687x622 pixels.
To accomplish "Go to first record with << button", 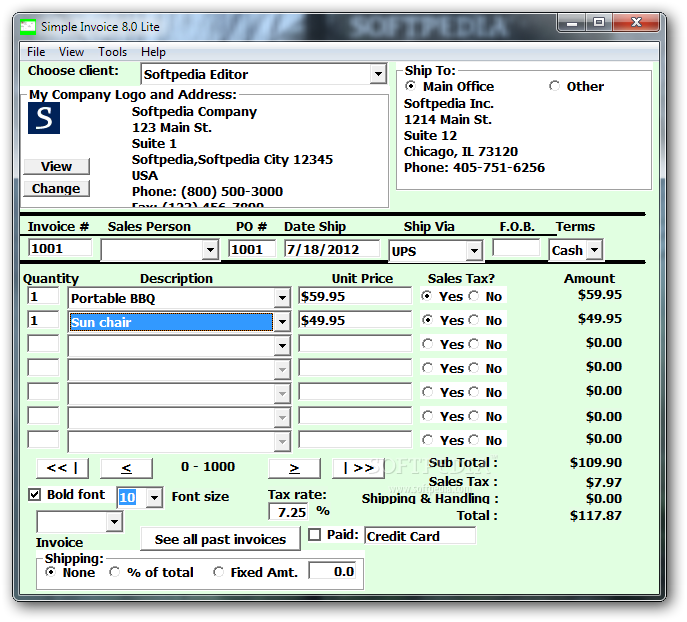I will point(62,468).
